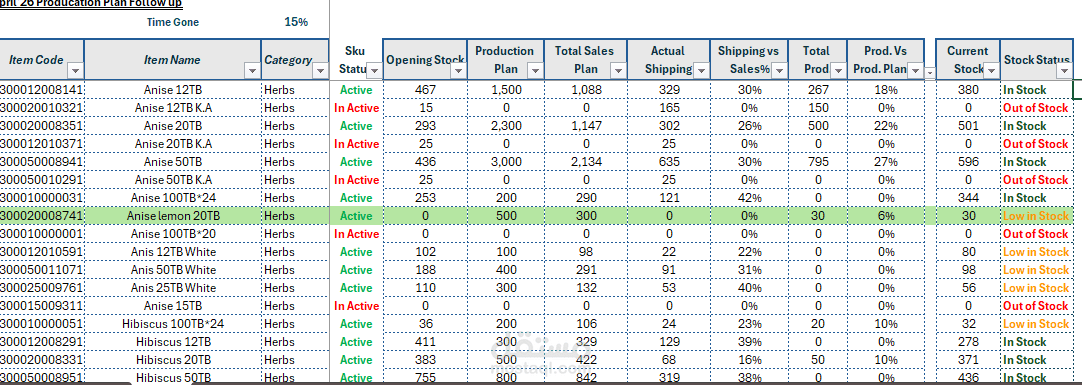Viewport: 1082px width, 385px height.
Task: Select total prod value 795
Action: pos(818,161)
